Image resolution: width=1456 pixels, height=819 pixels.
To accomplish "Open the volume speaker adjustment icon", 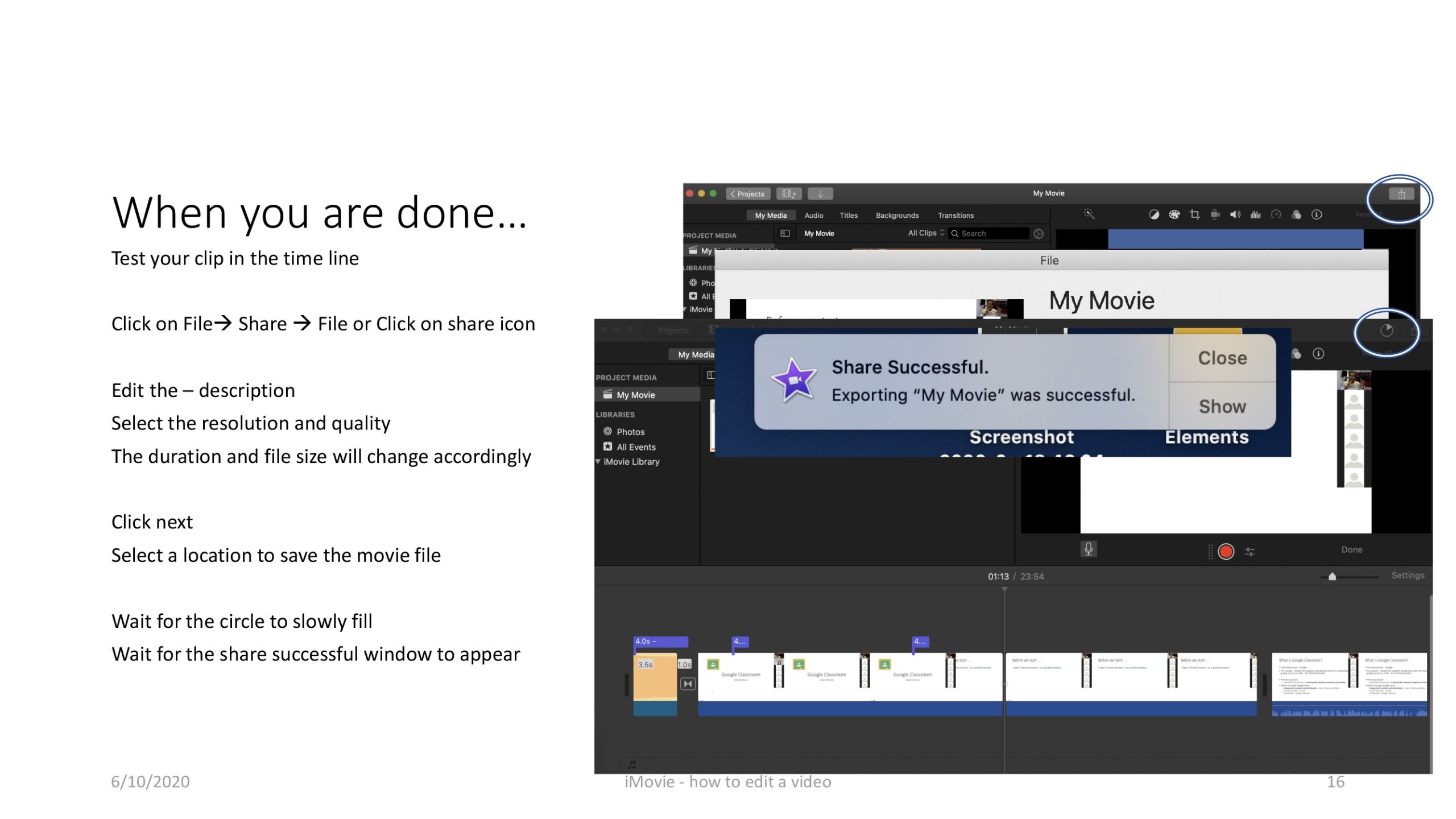I will click(1235, 214).
